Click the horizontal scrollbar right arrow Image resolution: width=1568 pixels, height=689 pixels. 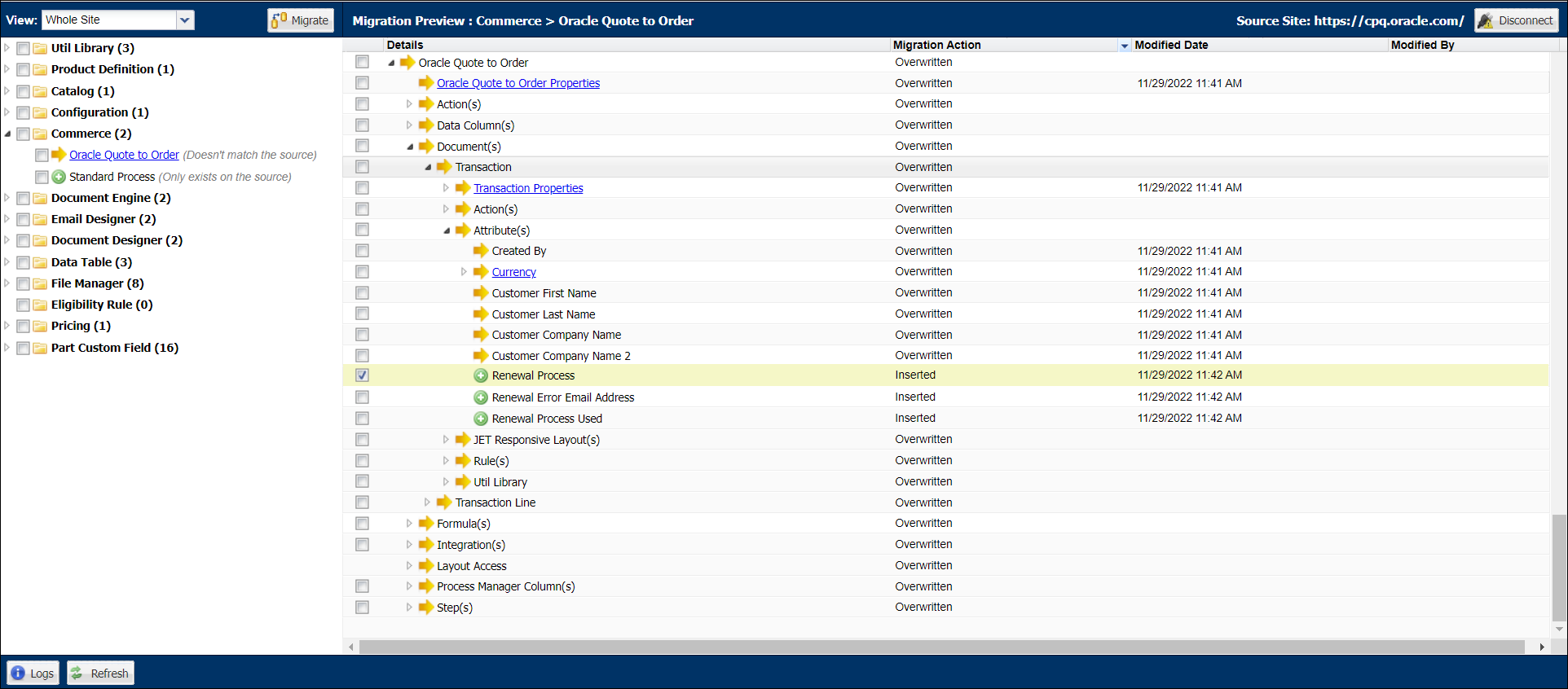pyautogui.click(x=1541, y=647)
